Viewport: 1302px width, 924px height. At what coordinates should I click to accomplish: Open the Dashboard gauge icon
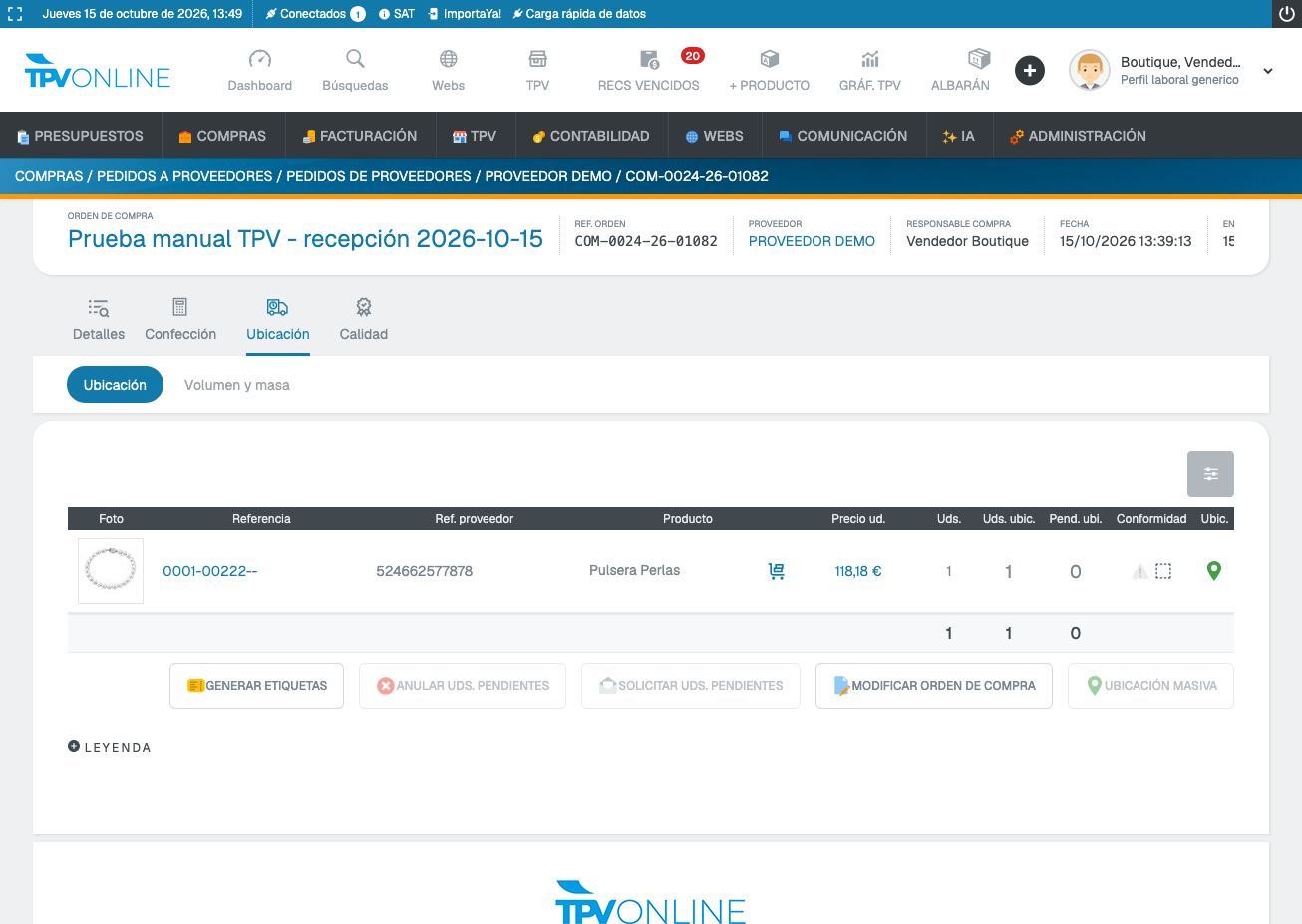click(x=260, y=59)
